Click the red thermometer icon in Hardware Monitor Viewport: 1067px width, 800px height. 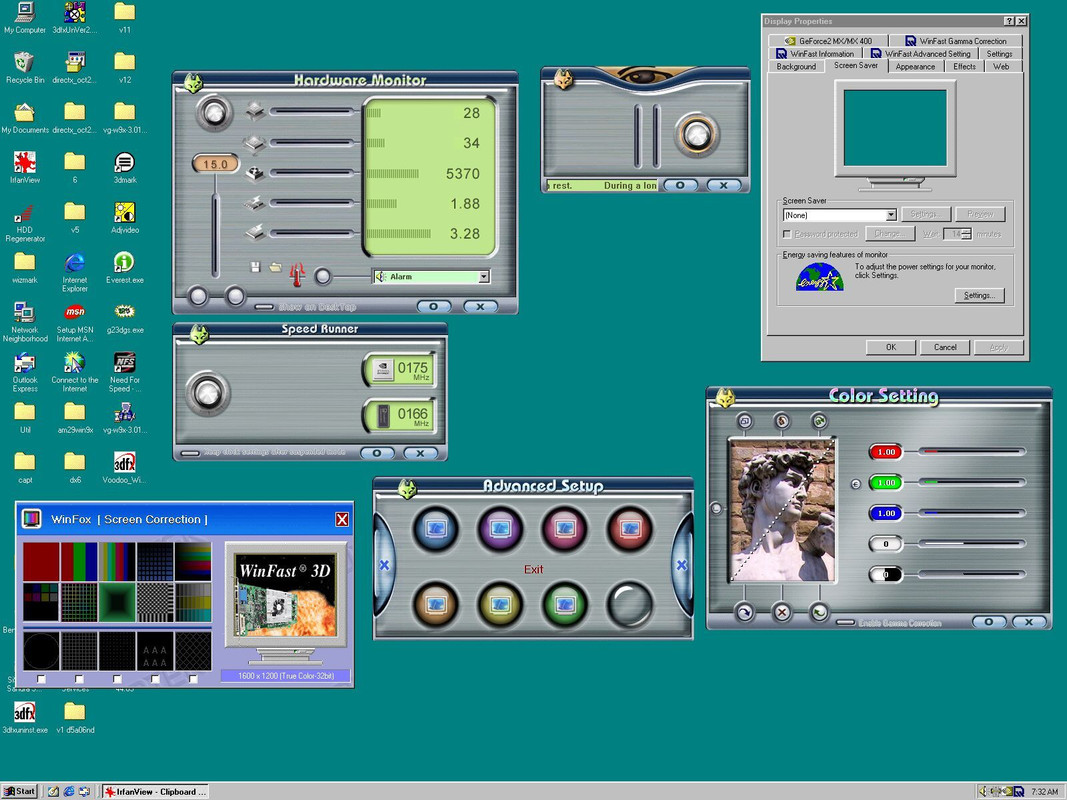pos(297,275)
